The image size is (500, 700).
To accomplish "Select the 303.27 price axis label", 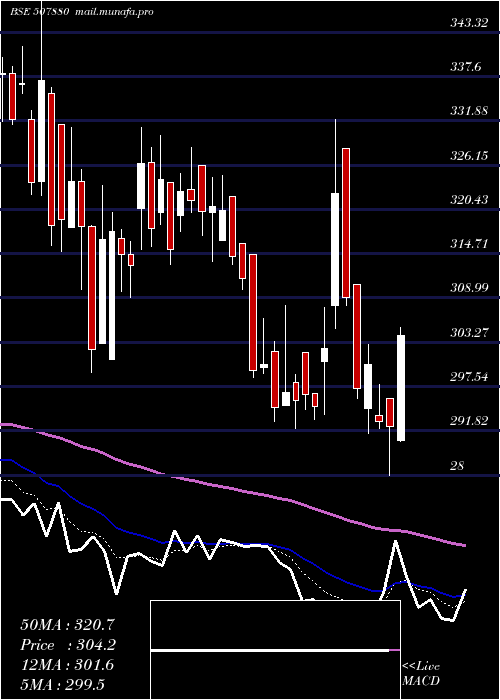I will 469,332.
